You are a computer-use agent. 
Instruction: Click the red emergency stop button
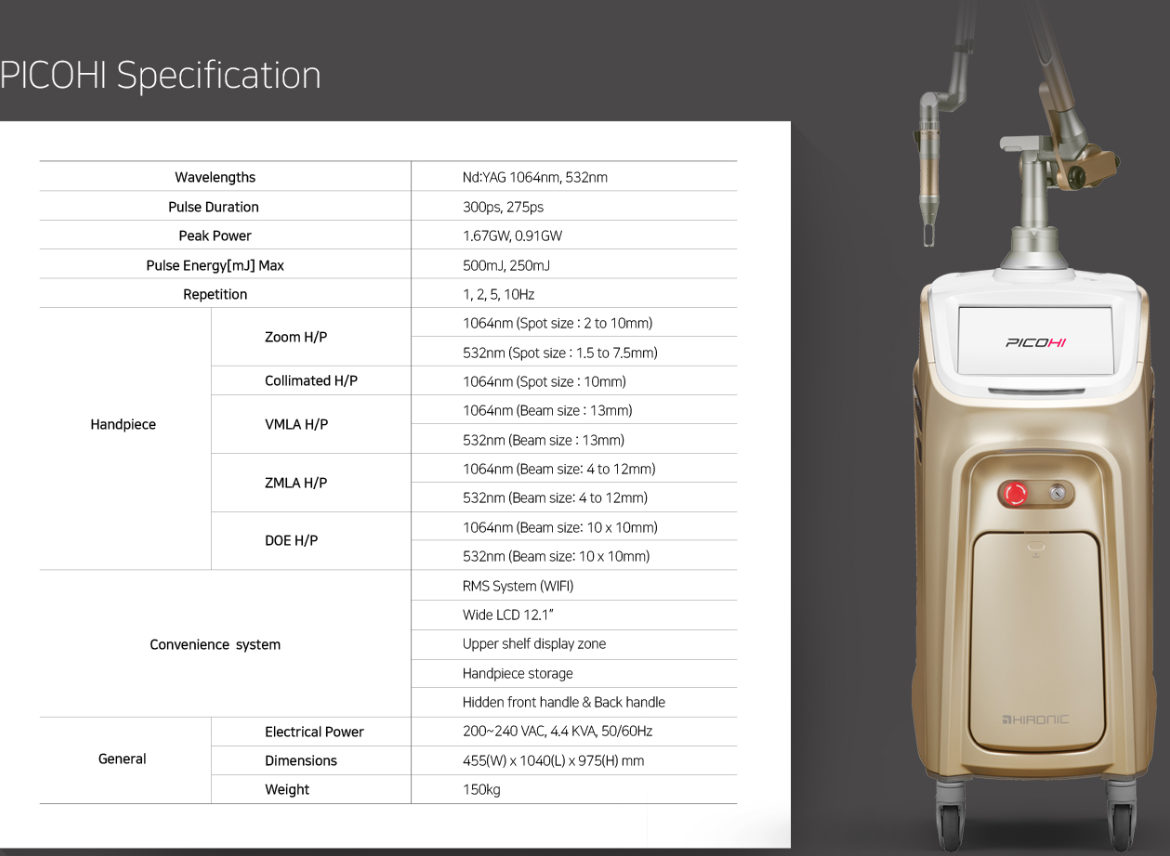(x=1015, y=493)
